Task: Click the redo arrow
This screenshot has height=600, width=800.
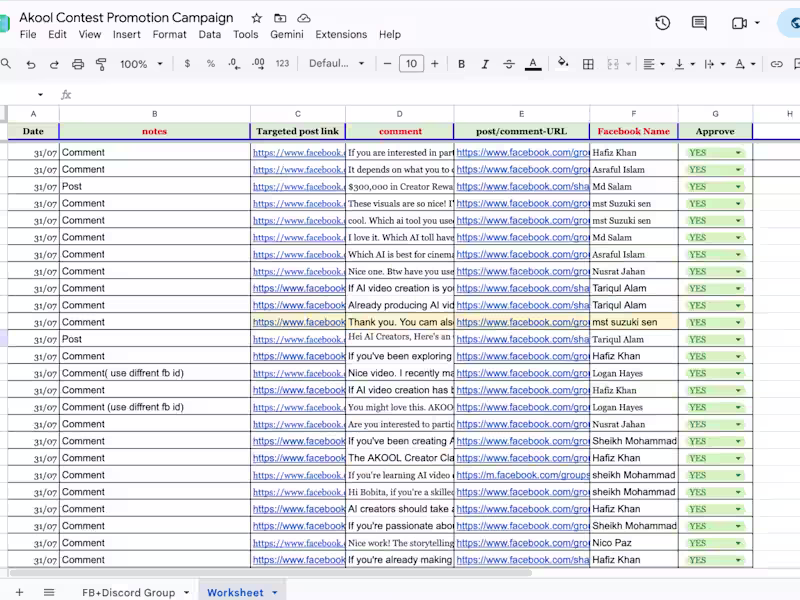Action: (x=54, y=64)
